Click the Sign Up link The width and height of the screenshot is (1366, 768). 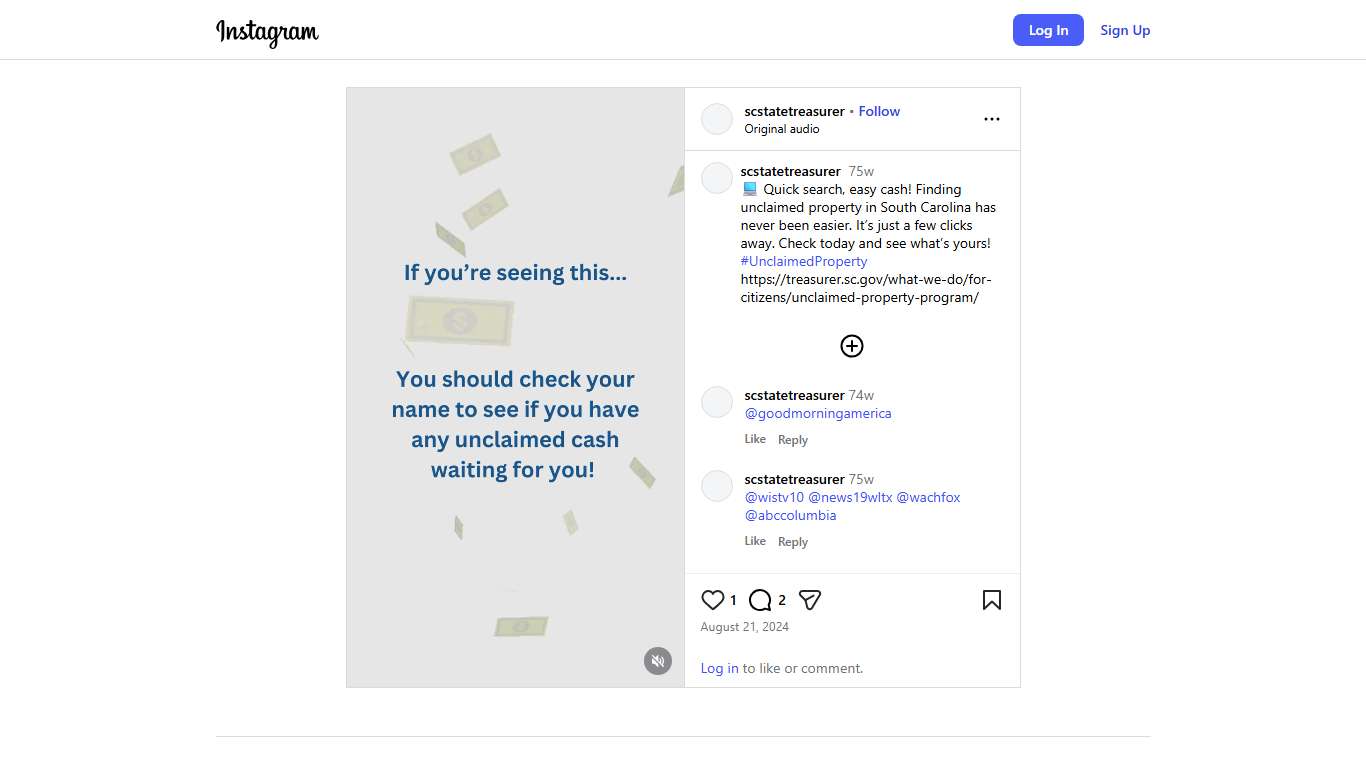1125,30
